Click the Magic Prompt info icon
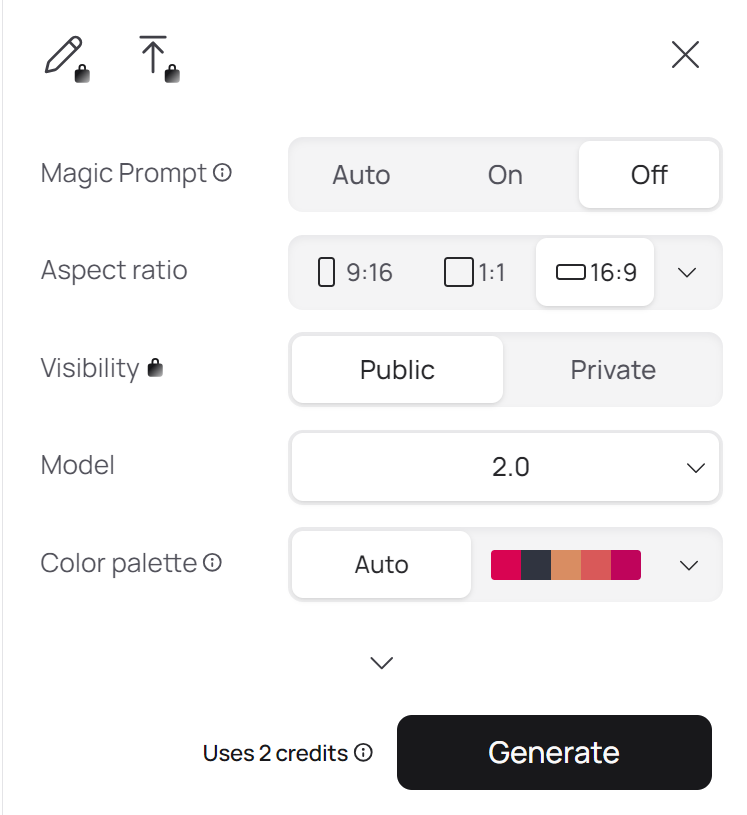 223,173
